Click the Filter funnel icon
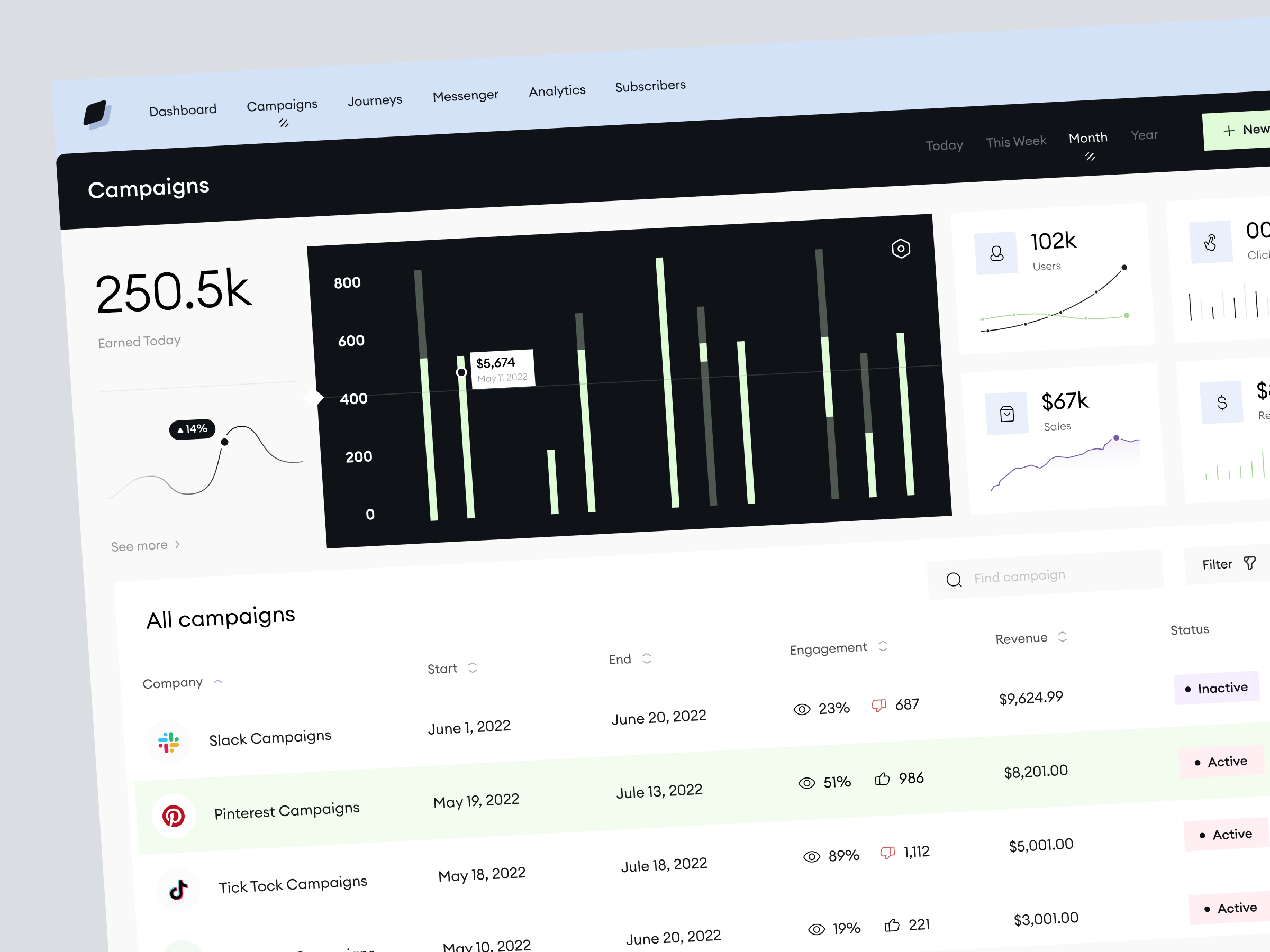 [x=1249, y=562]
